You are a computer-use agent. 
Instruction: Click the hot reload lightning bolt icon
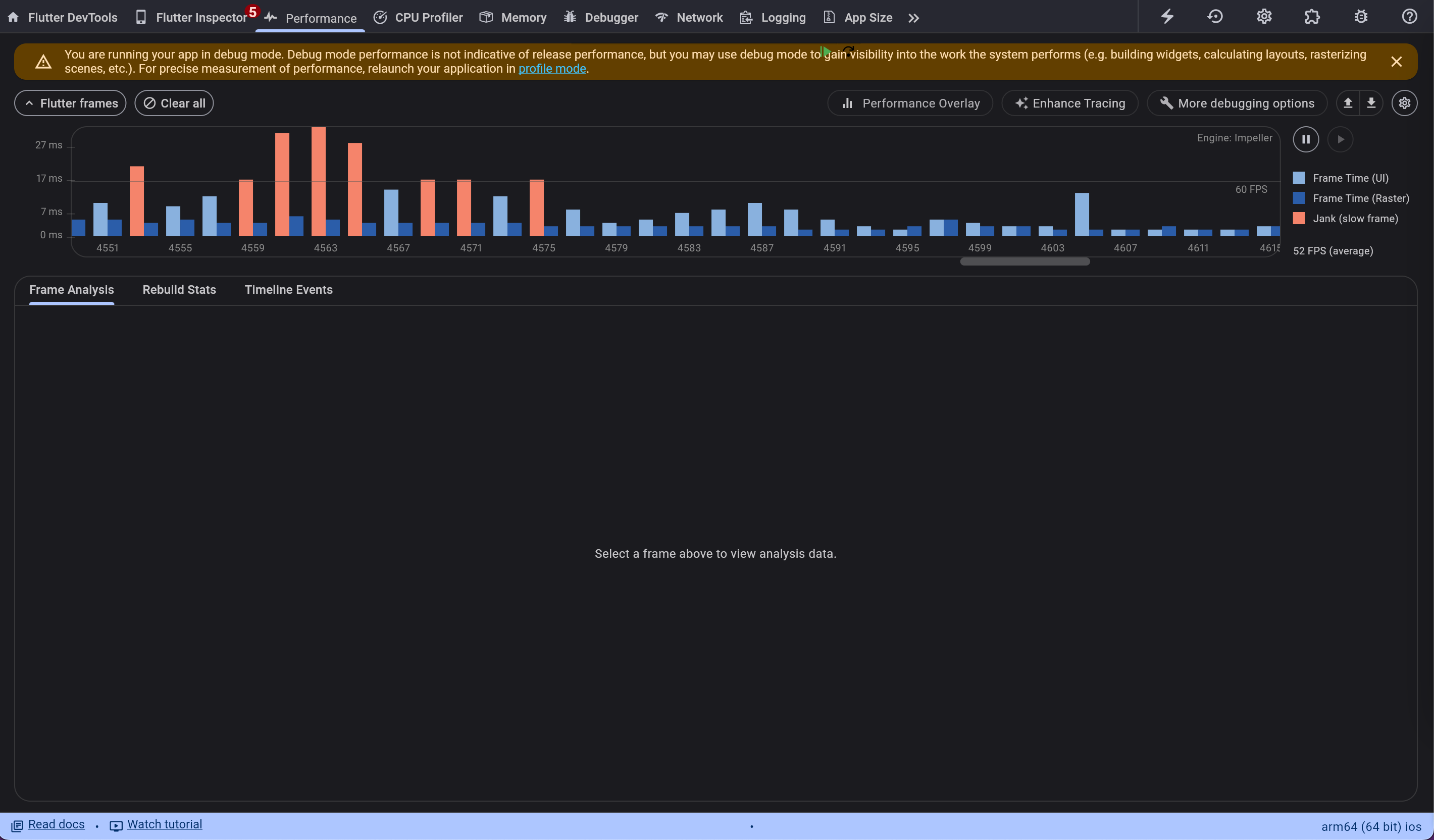tap(1167, 17)
